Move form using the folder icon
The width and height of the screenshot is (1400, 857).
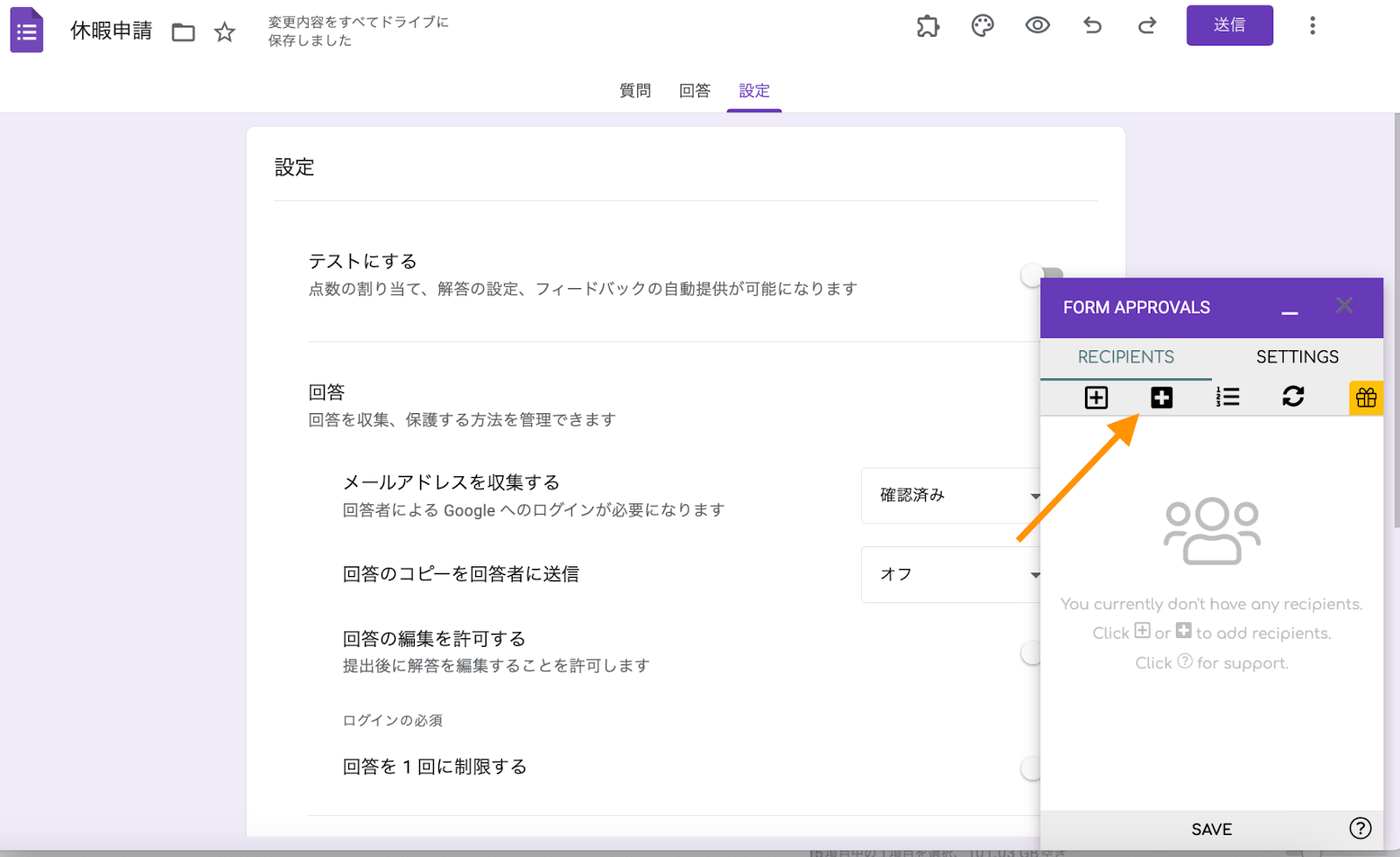point(183,32)
